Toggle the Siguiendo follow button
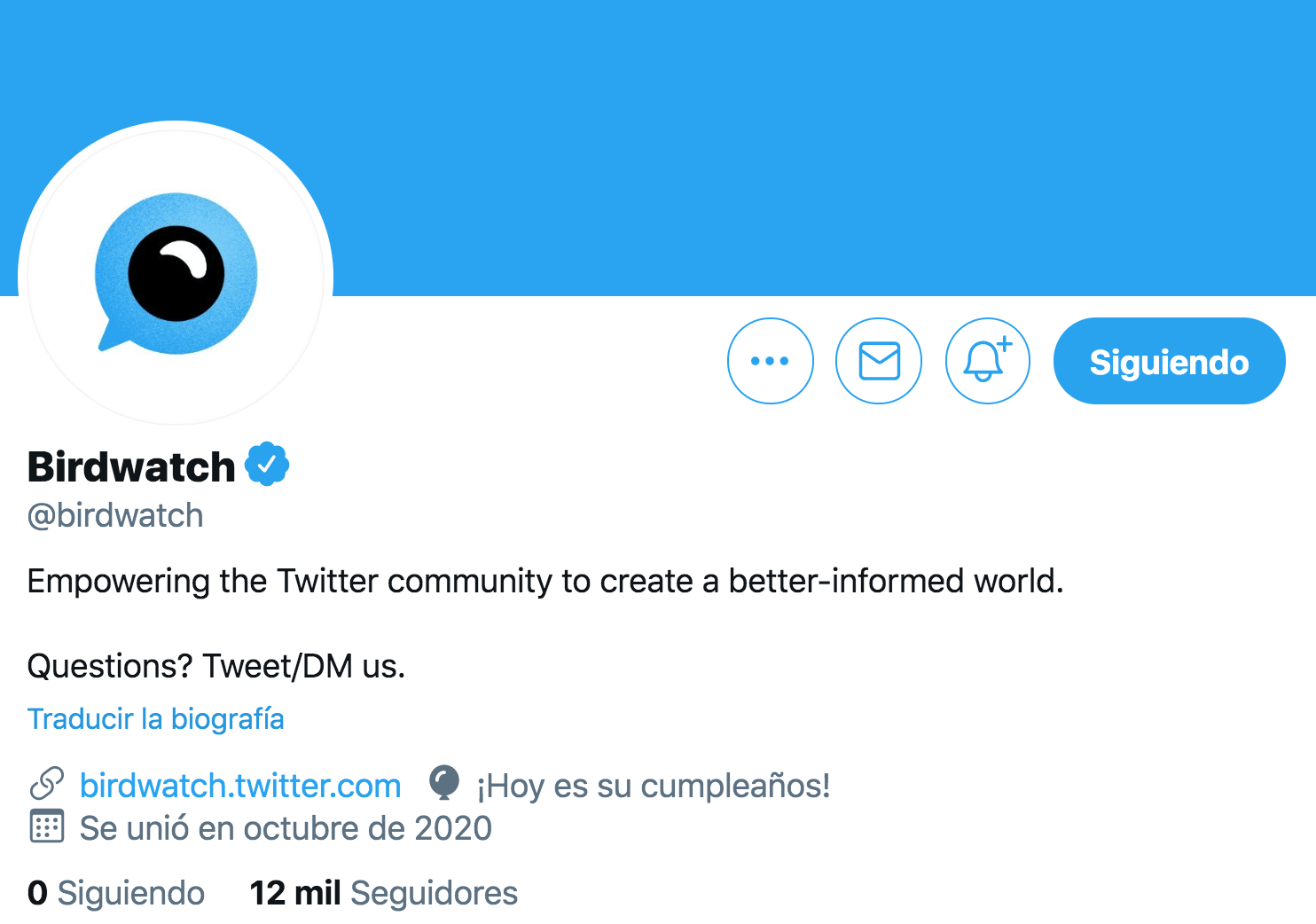 1169,361
